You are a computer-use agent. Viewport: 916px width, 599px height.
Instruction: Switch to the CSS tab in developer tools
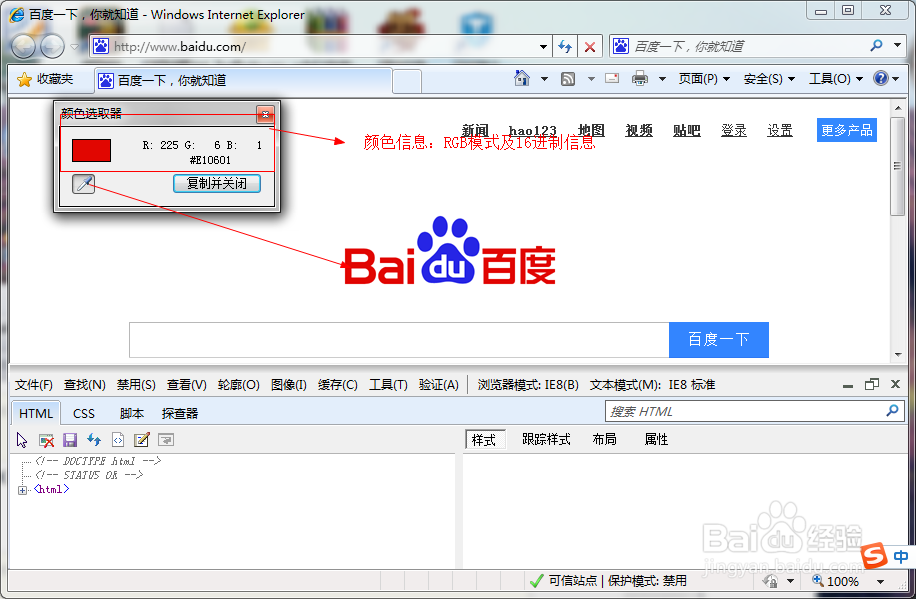[84, 413]
